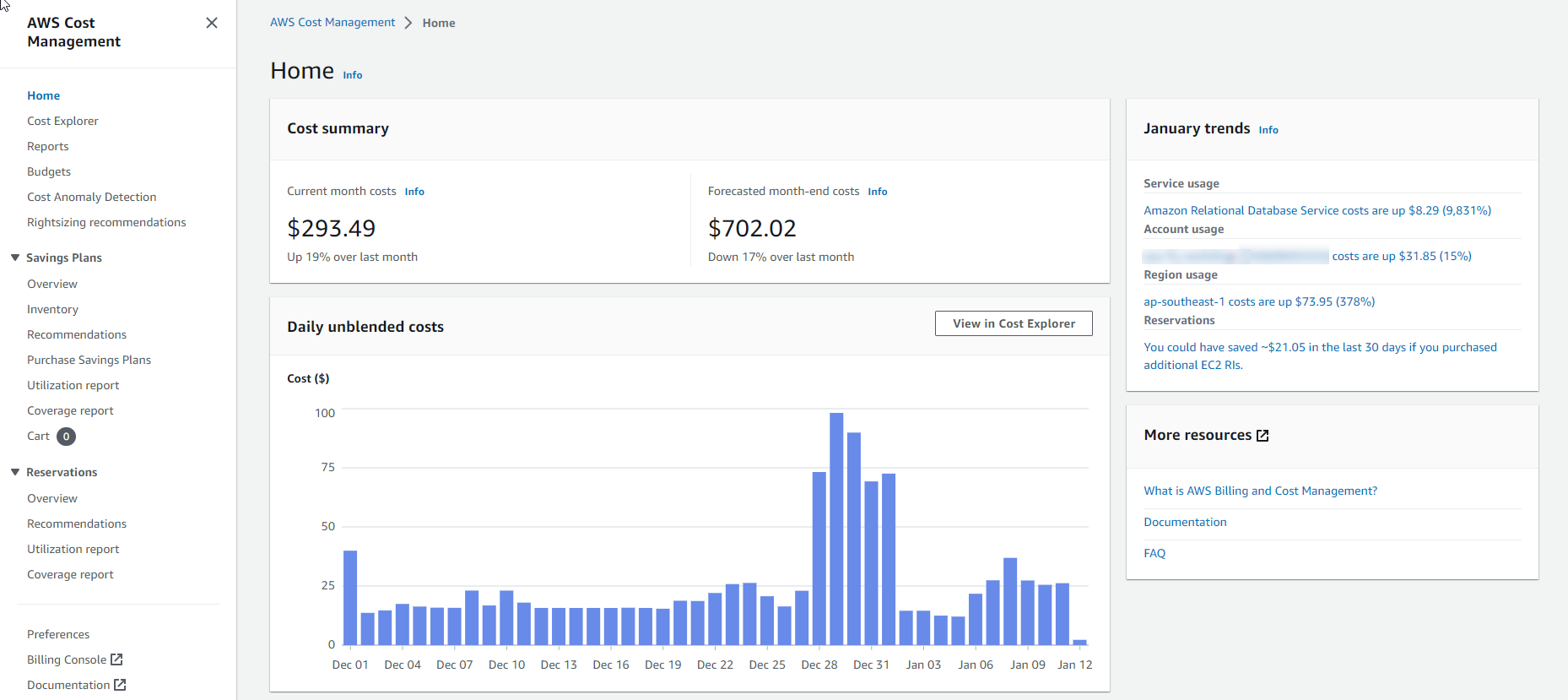Click the Dec 01 bar in chart
The width and height of the screenshot is (1568, 700).
pos(350,598)
